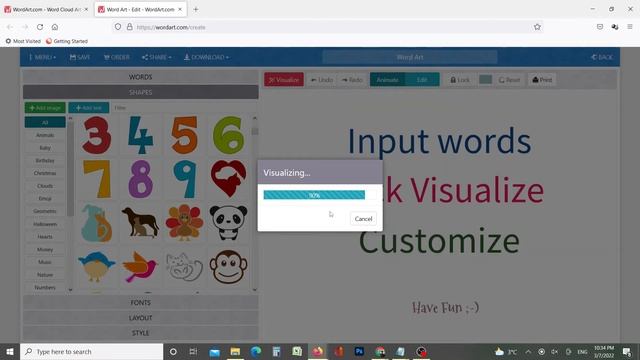Open the SHARE dropdown
640x360 pixels.
pos(157,57)
